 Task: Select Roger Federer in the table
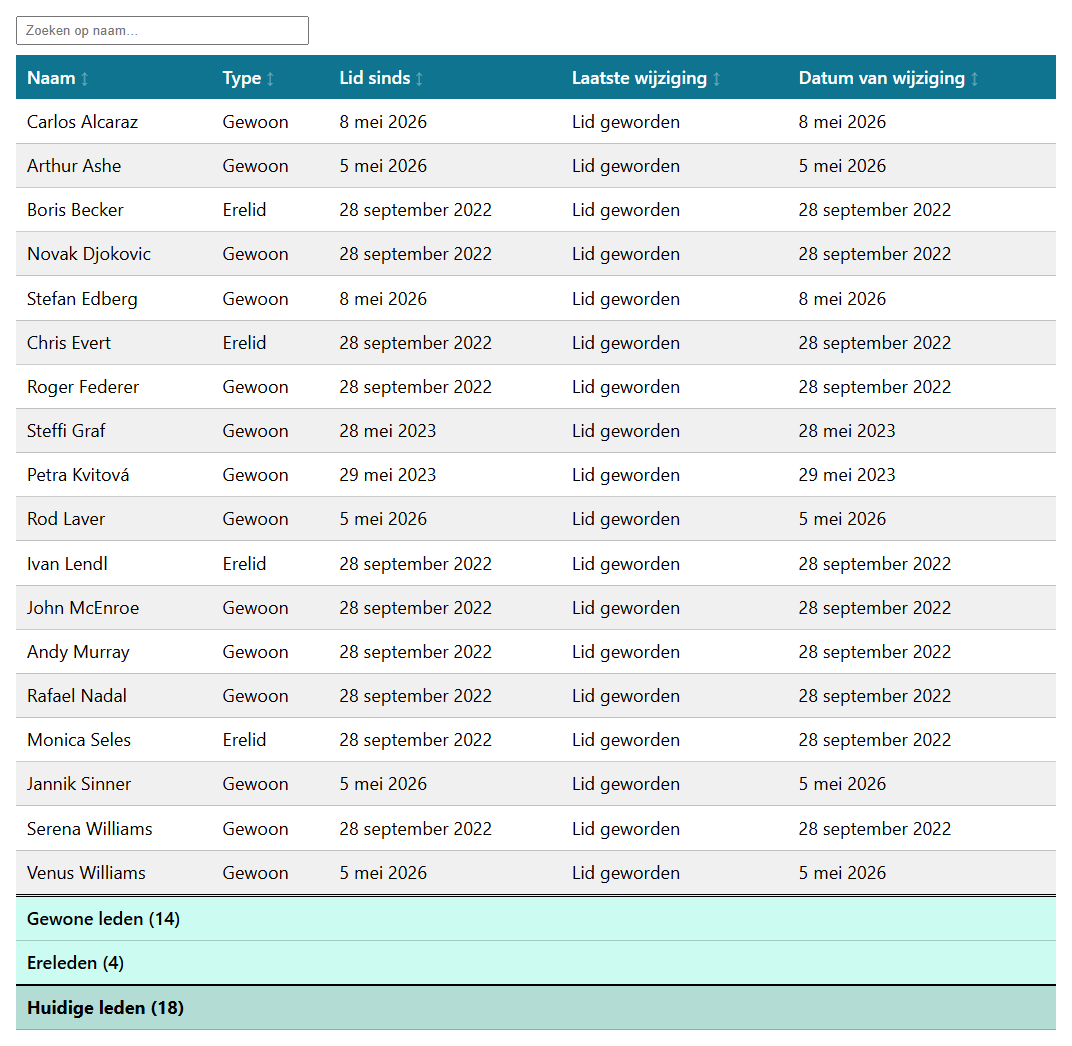point(83,387)
